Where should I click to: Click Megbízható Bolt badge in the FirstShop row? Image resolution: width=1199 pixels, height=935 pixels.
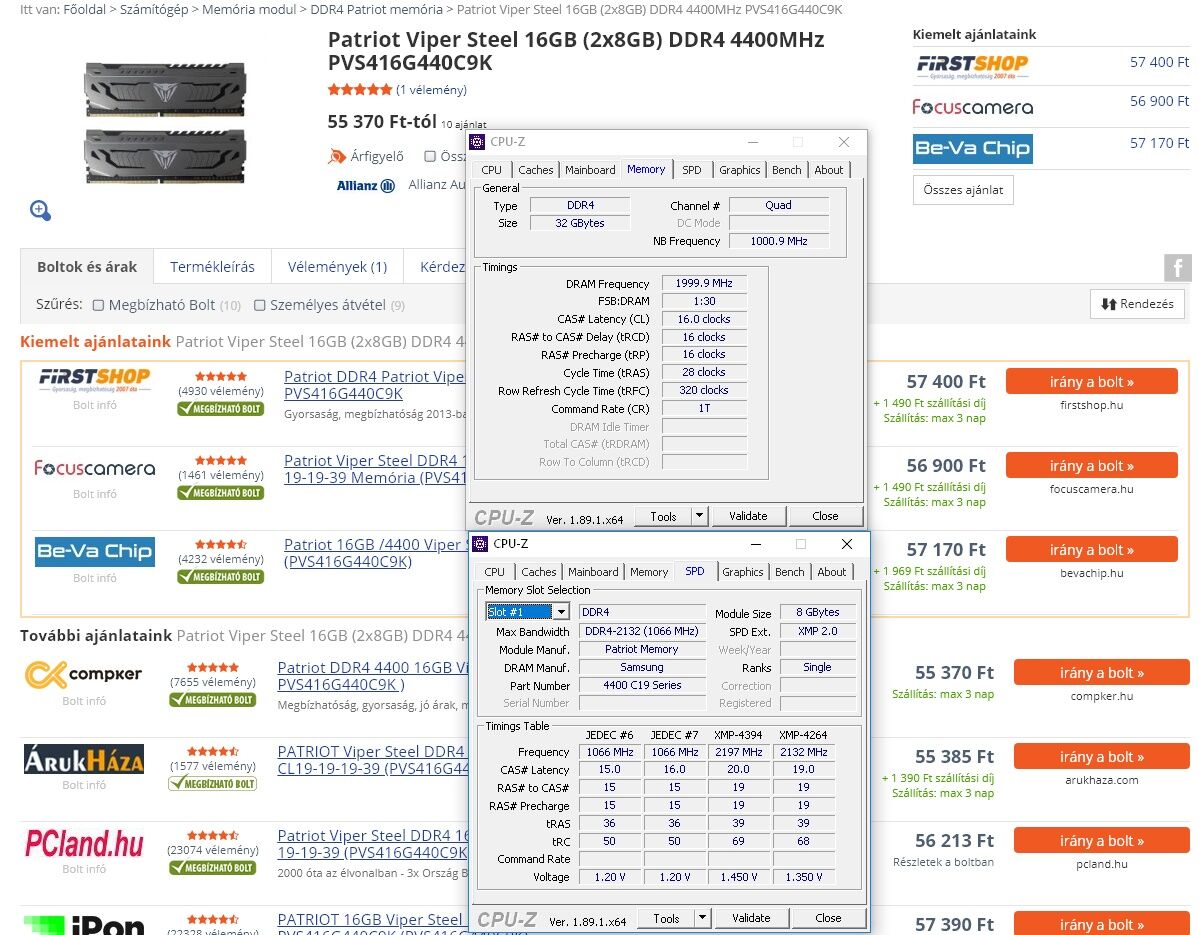pos(220,409)
